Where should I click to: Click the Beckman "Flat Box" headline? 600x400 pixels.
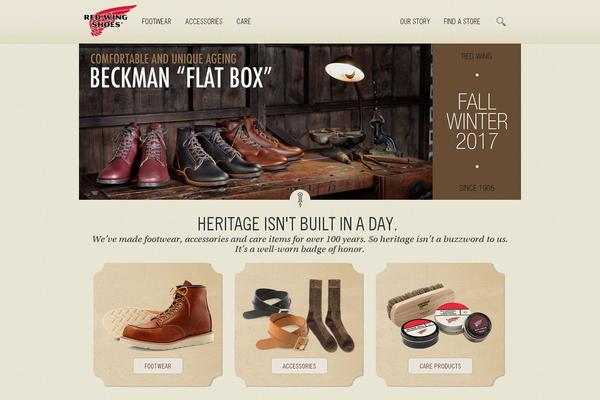181,77
